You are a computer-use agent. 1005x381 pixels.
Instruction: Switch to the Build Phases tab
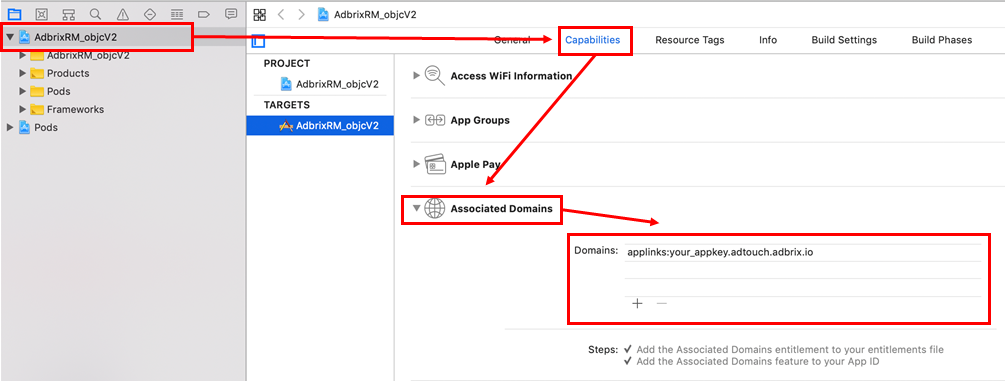pyautogui.click(x=942, y=40)
